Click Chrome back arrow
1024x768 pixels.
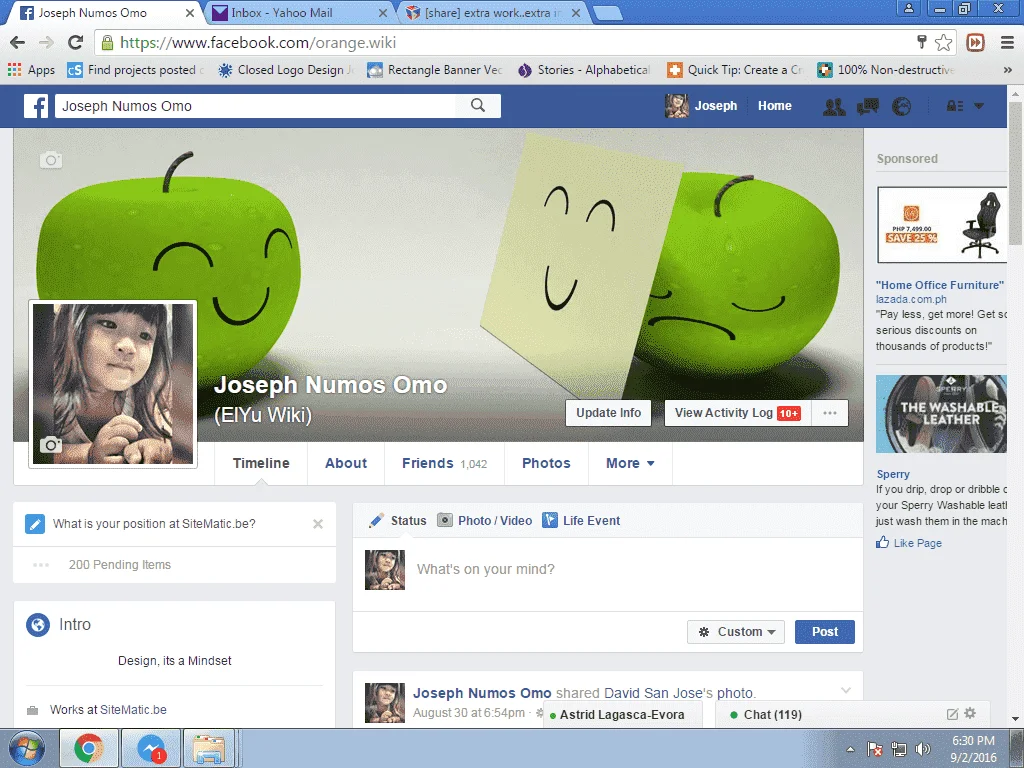coord(18,43)
